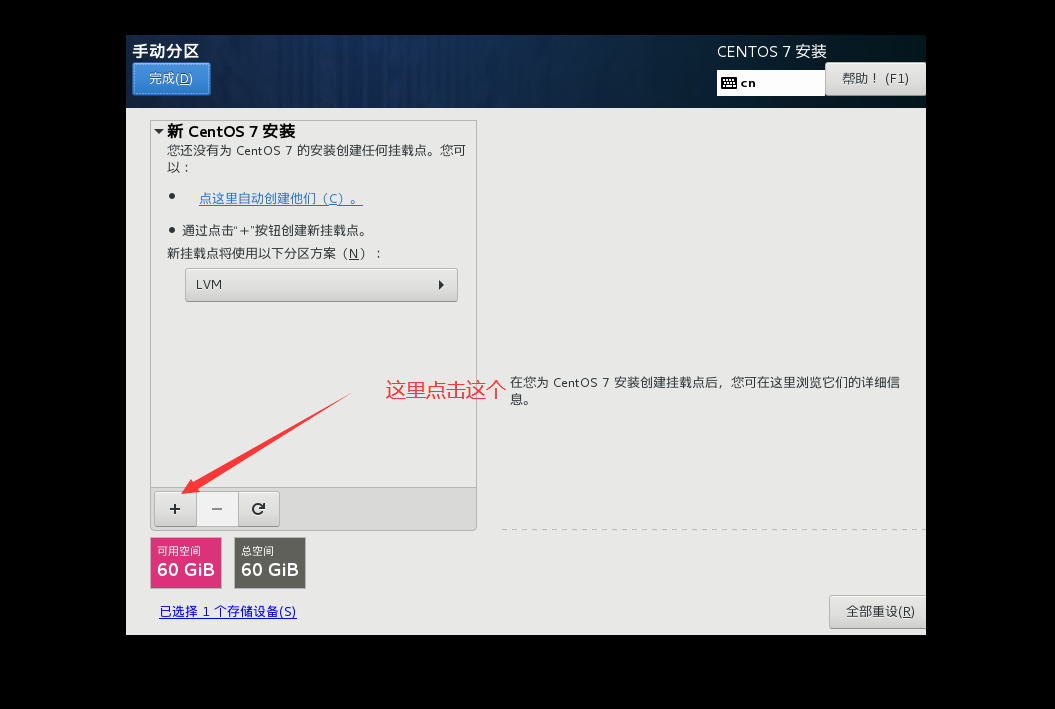Open the 已选择 1 个存储设备(S) link
1055x709 pixels.
pos(227,611)
